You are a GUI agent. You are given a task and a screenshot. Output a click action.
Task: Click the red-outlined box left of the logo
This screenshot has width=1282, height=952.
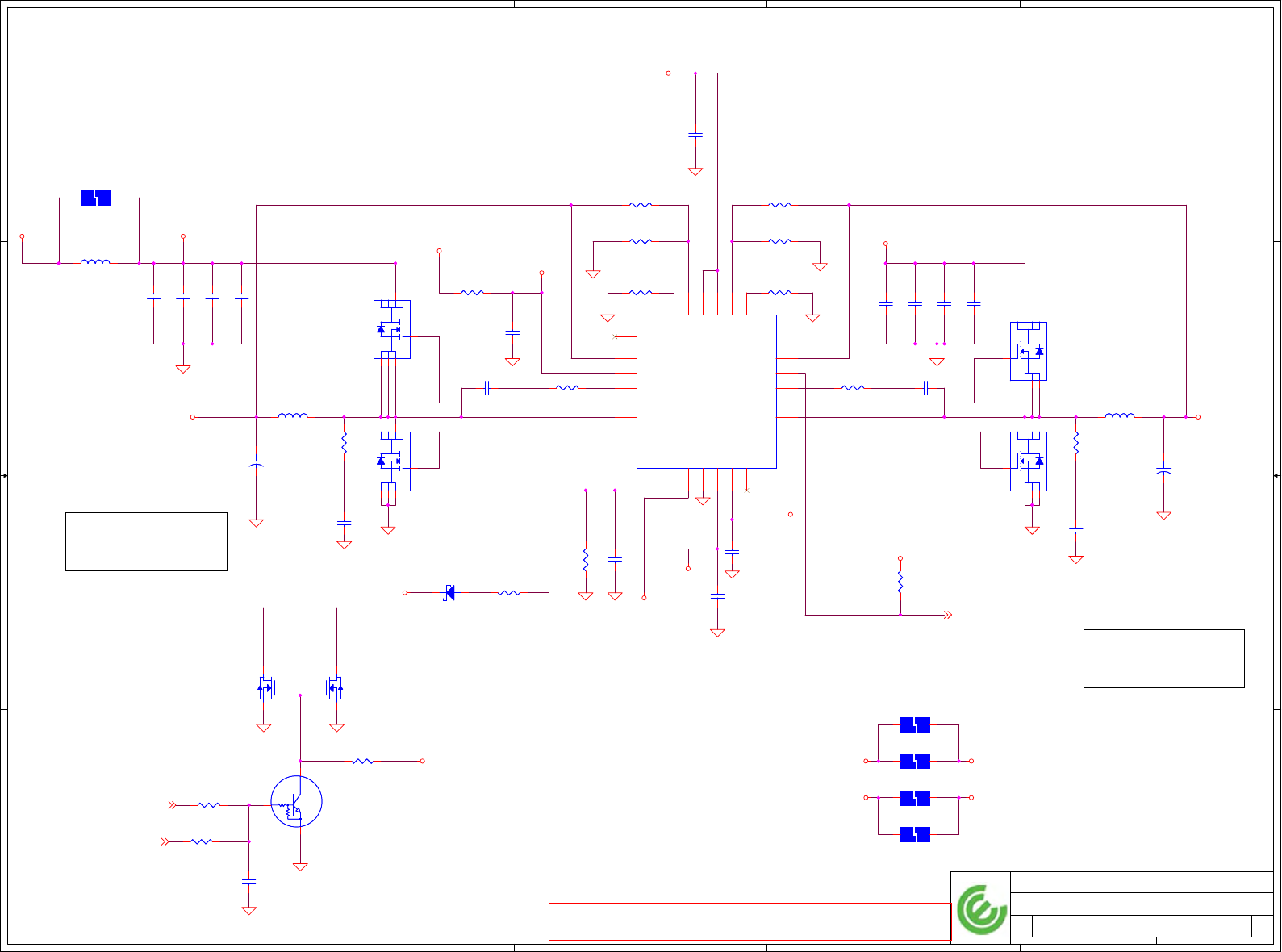[750, 921]
